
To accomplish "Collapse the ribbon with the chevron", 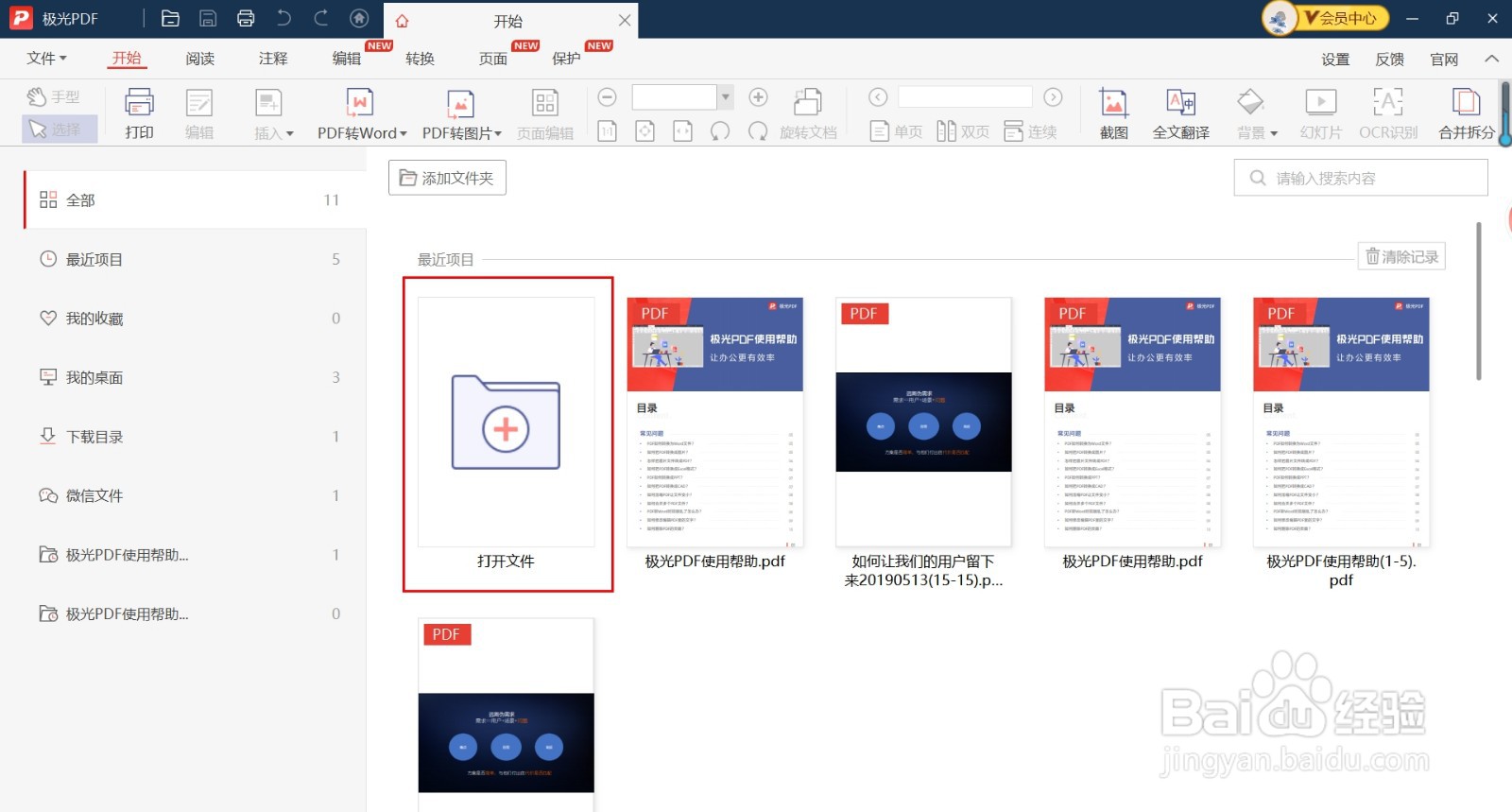I will 1491,59.
